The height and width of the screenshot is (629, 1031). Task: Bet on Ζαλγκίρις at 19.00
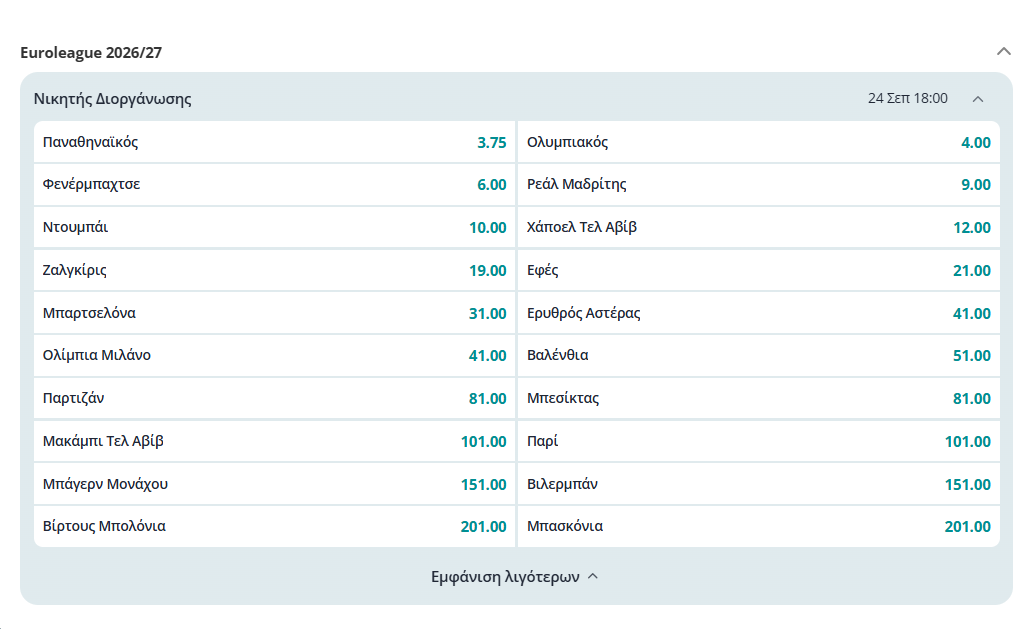click(x=275, y=270)
